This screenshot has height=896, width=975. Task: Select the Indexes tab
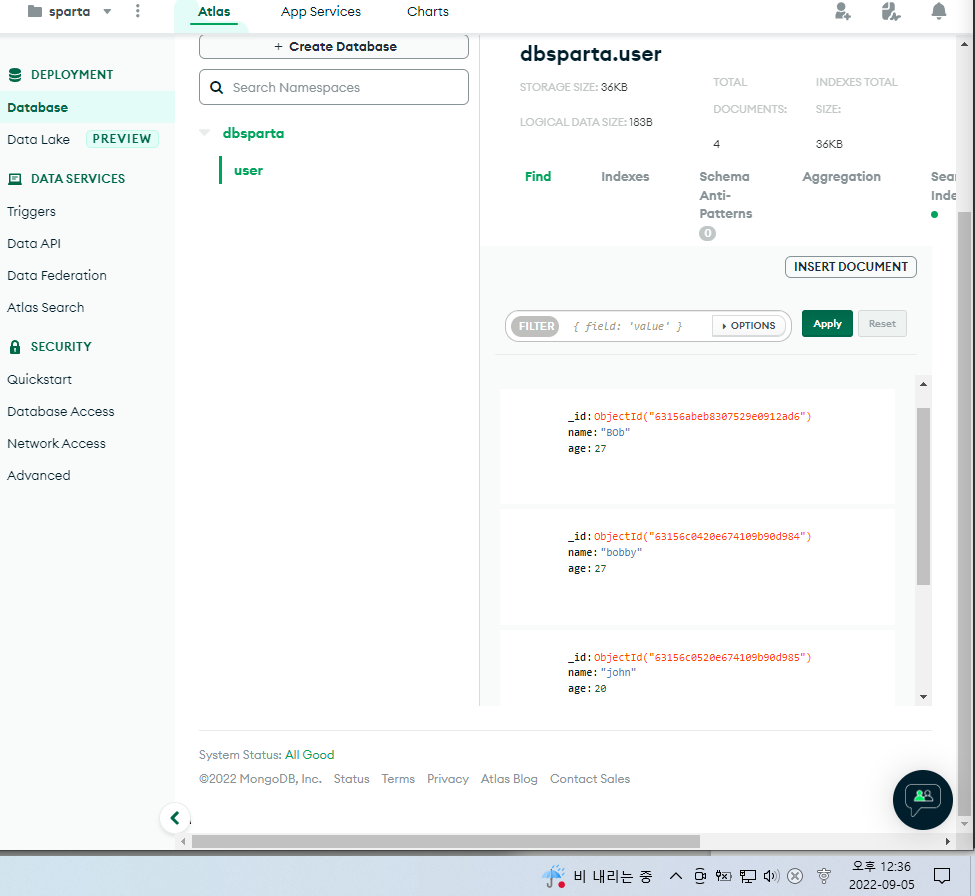coord(625,177)
